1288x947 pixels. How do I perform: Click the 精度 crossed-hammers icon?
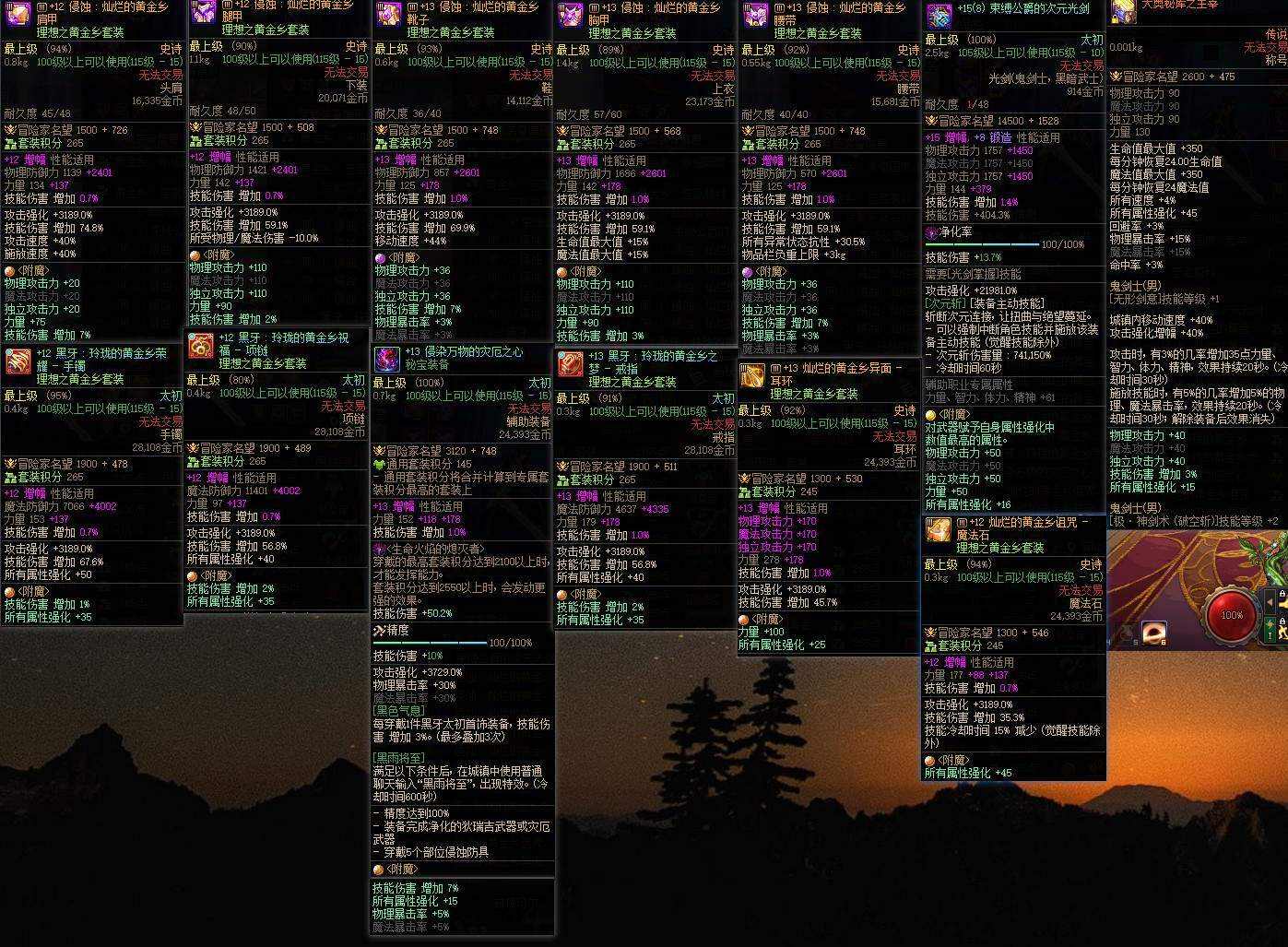379,631
